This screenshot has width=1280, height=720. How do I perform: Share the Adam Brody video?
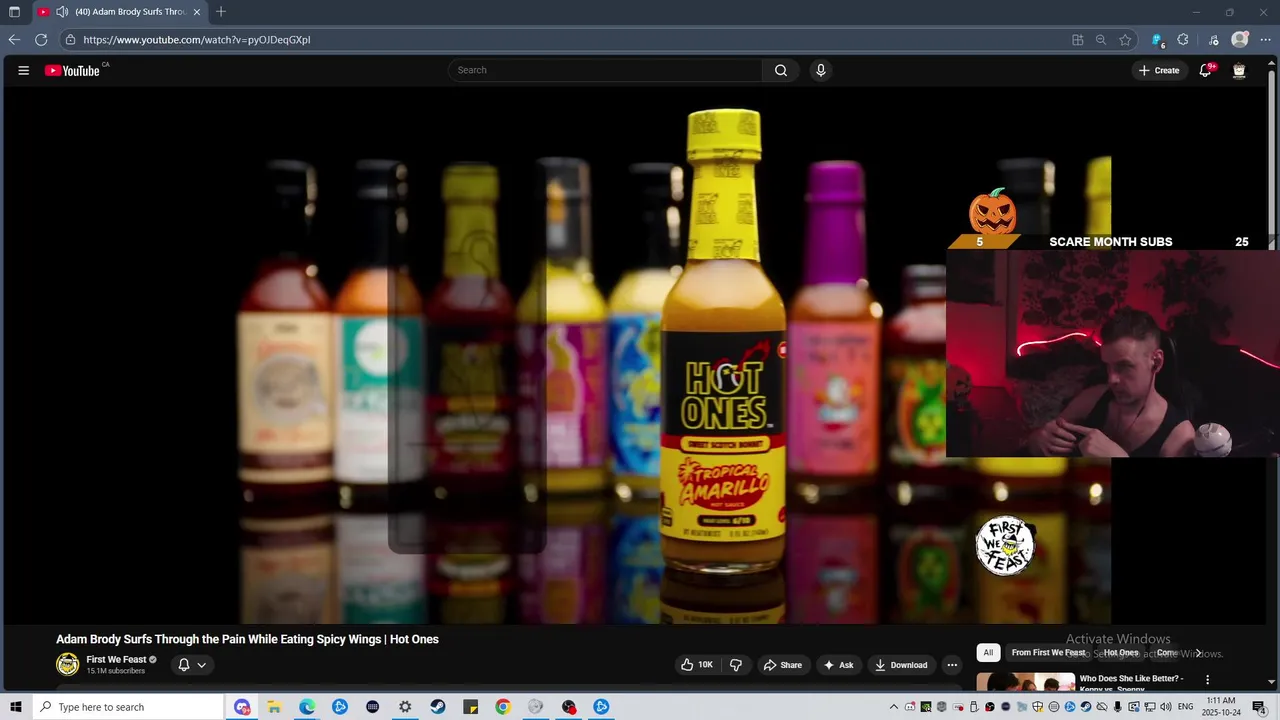coord(783,665)
